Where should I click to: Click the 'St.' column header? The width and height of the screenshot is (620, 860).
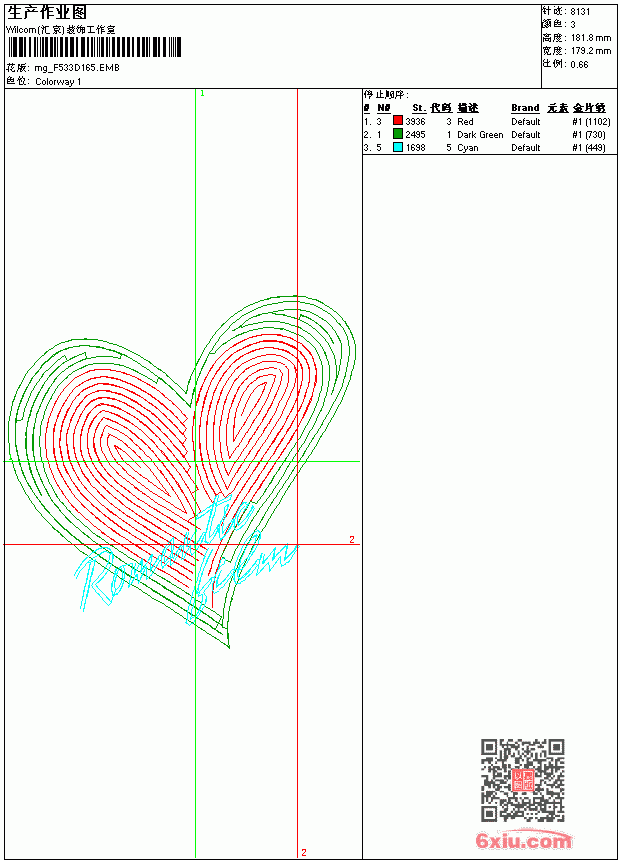(419, 108)
